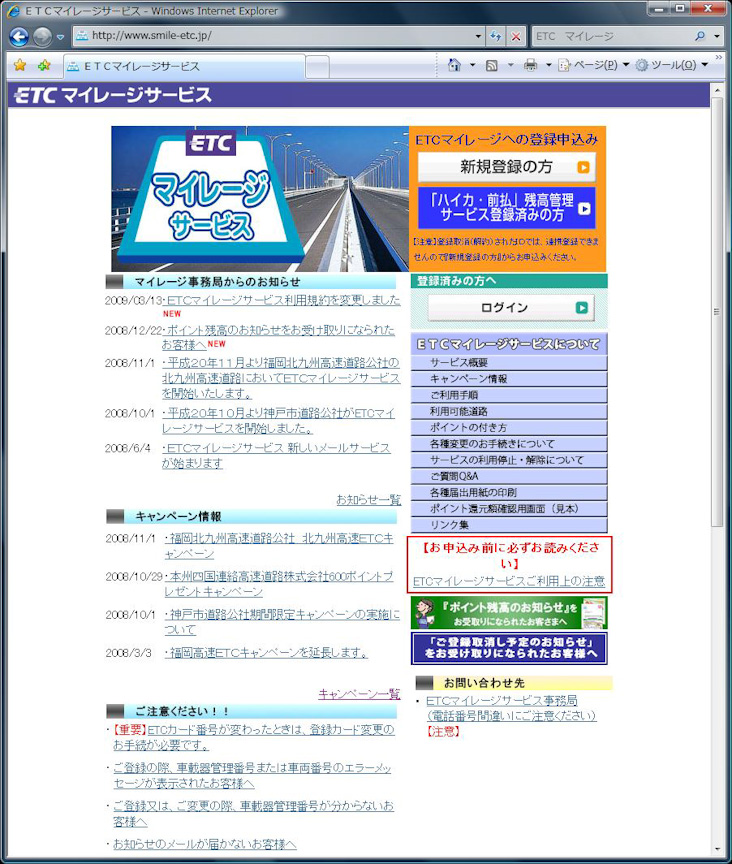Open the 2009/03/13 利用規約を変更しました notice

[283, 300]
